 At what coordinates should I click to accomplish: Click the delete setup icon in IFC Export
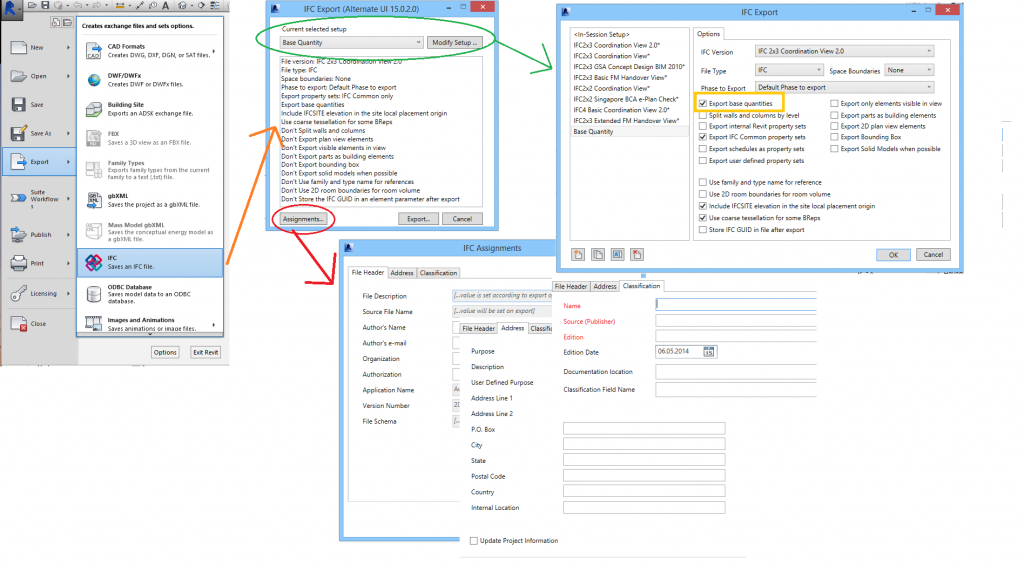(x=635, y=254)
